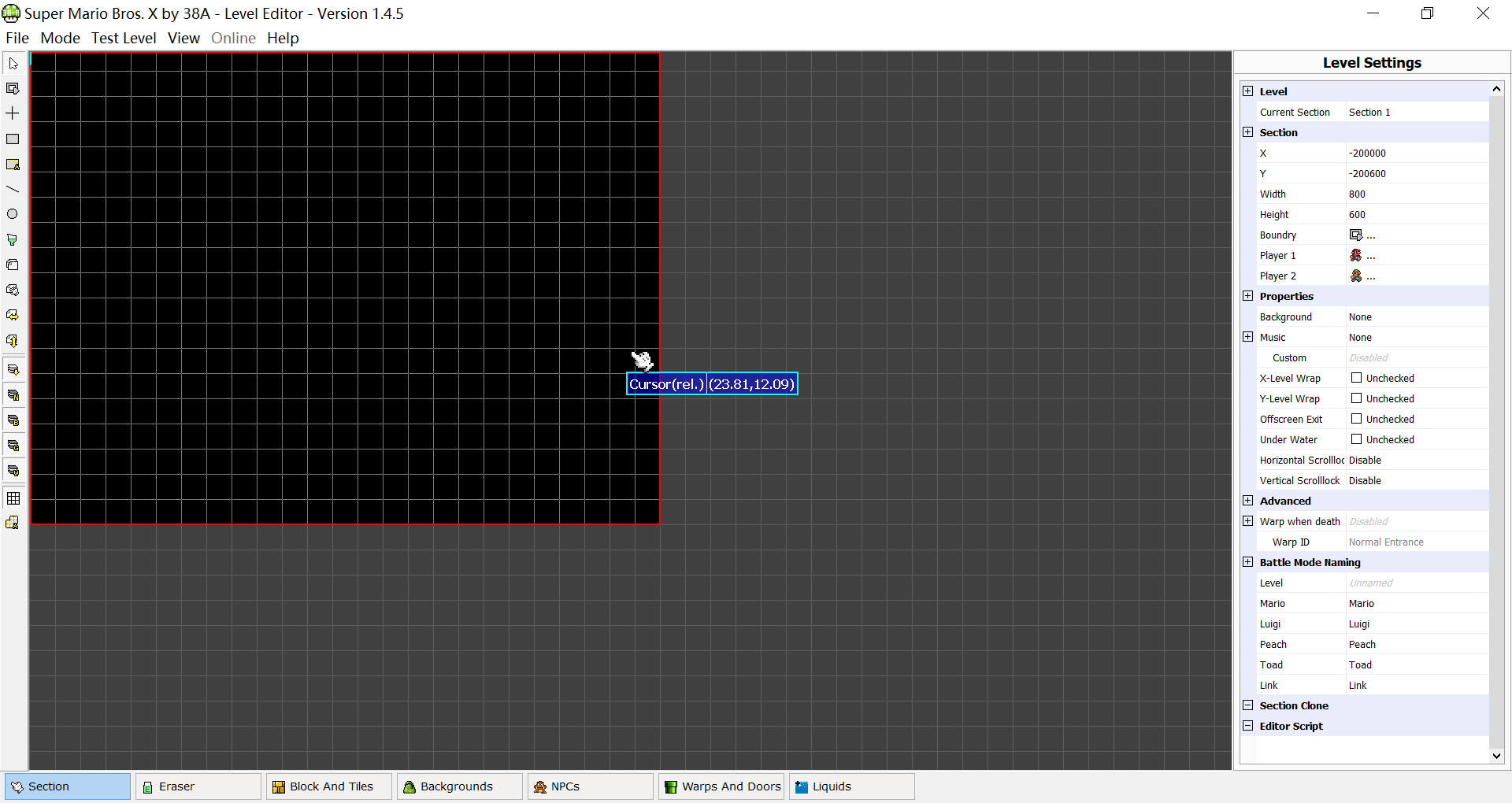Open the Online menu
1512x803 pixels.
(x=233, y=38)
